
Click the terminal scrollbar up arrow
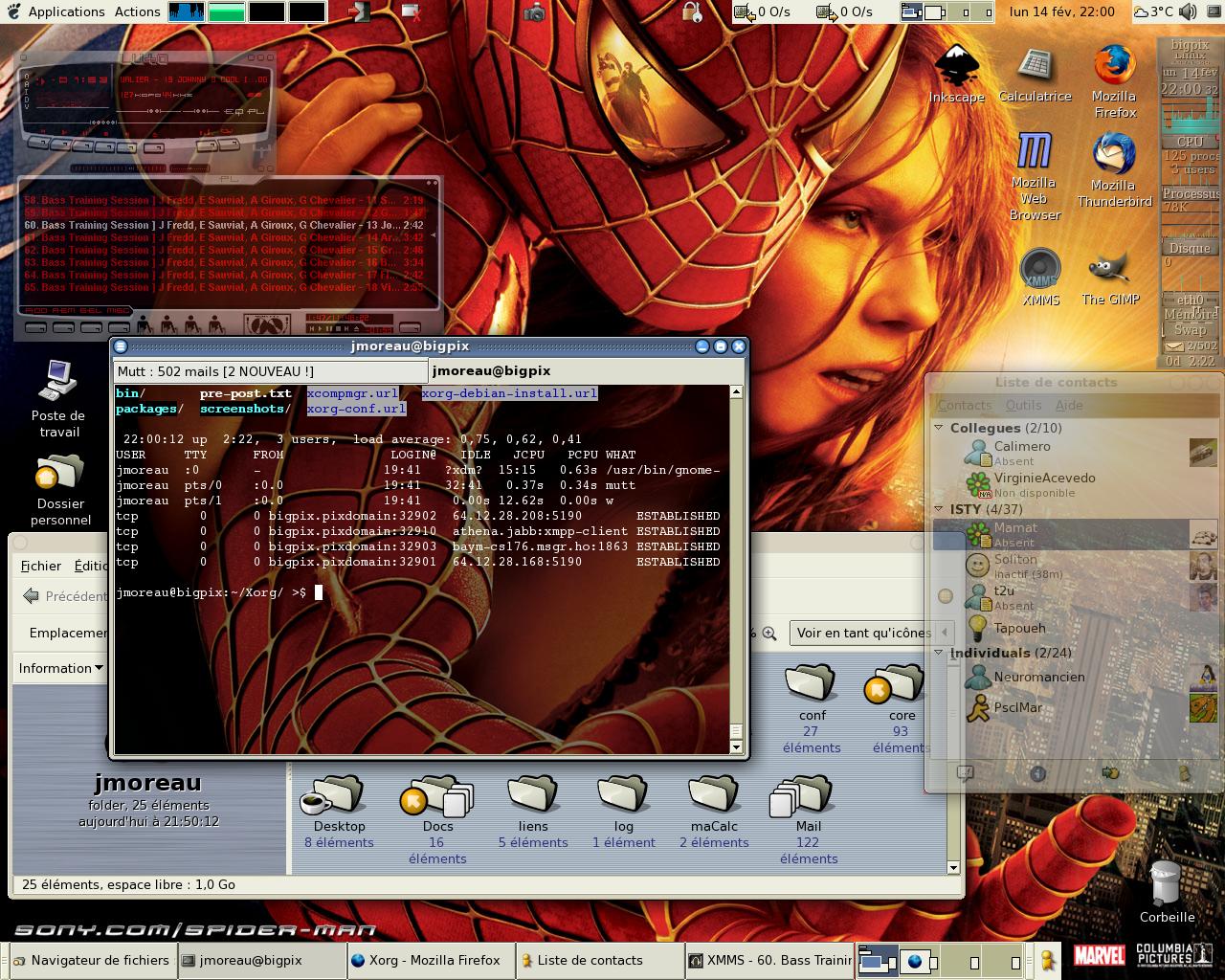pos(736,391)
